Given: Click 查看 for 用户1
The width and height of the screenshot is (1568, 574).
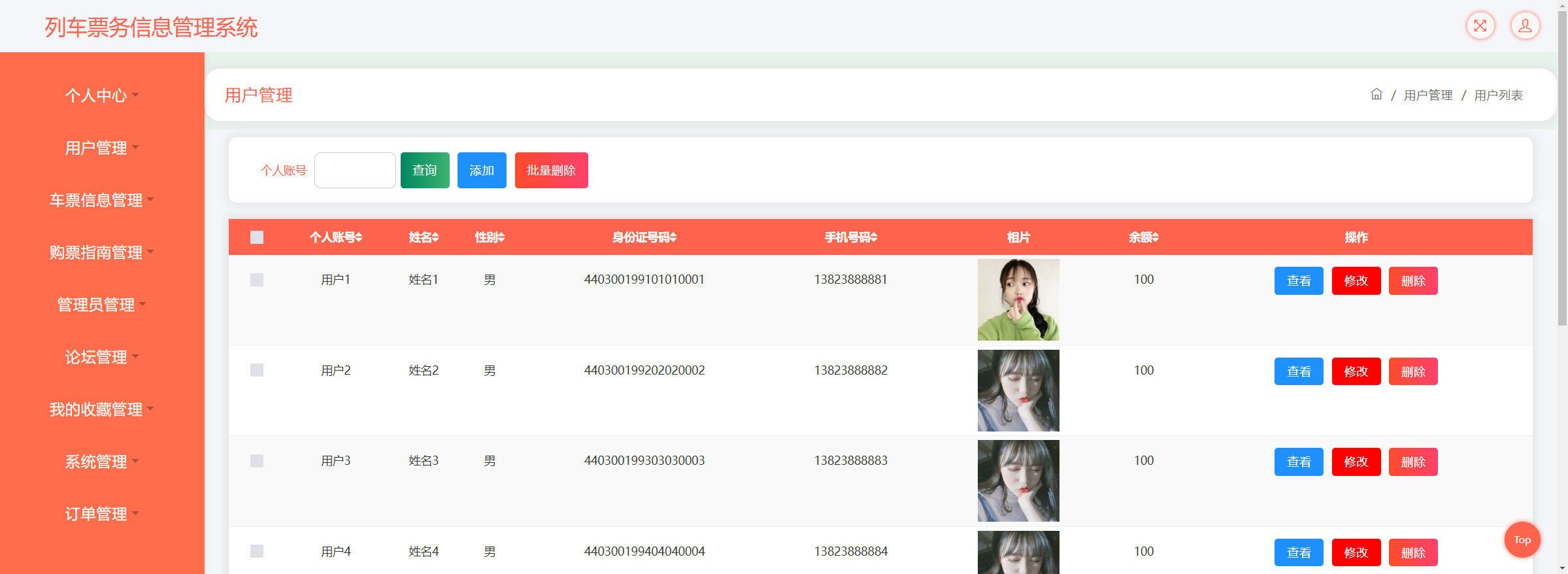Looking at the screenshot, I should (1299, 280).
